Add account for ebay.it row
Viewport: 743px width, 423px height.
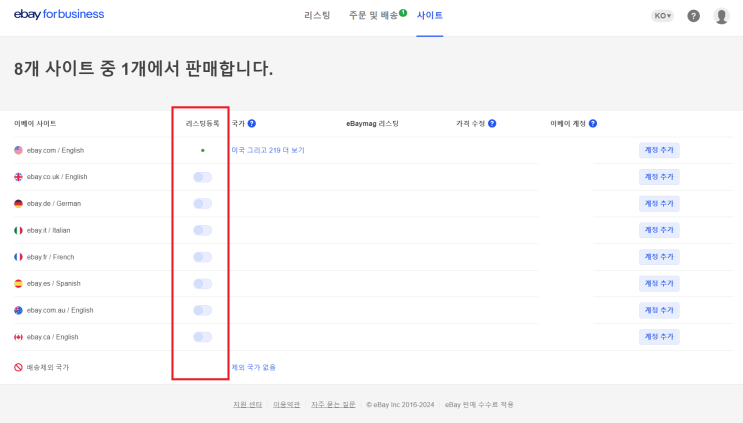(x=659, y=230)
